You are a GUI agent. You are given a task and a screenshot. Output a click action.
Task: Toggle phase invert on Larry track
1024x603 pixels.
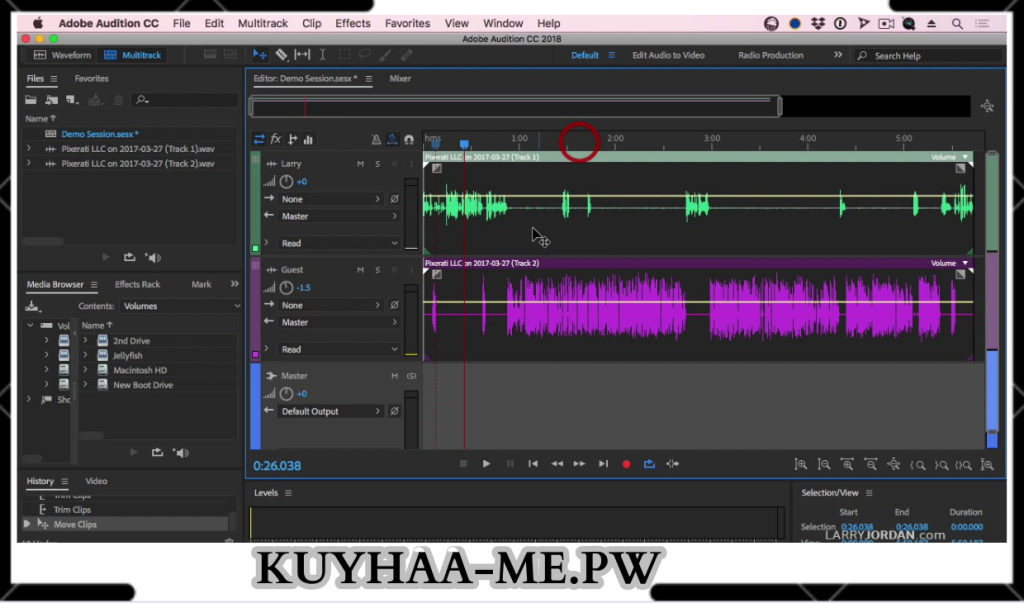394,199
